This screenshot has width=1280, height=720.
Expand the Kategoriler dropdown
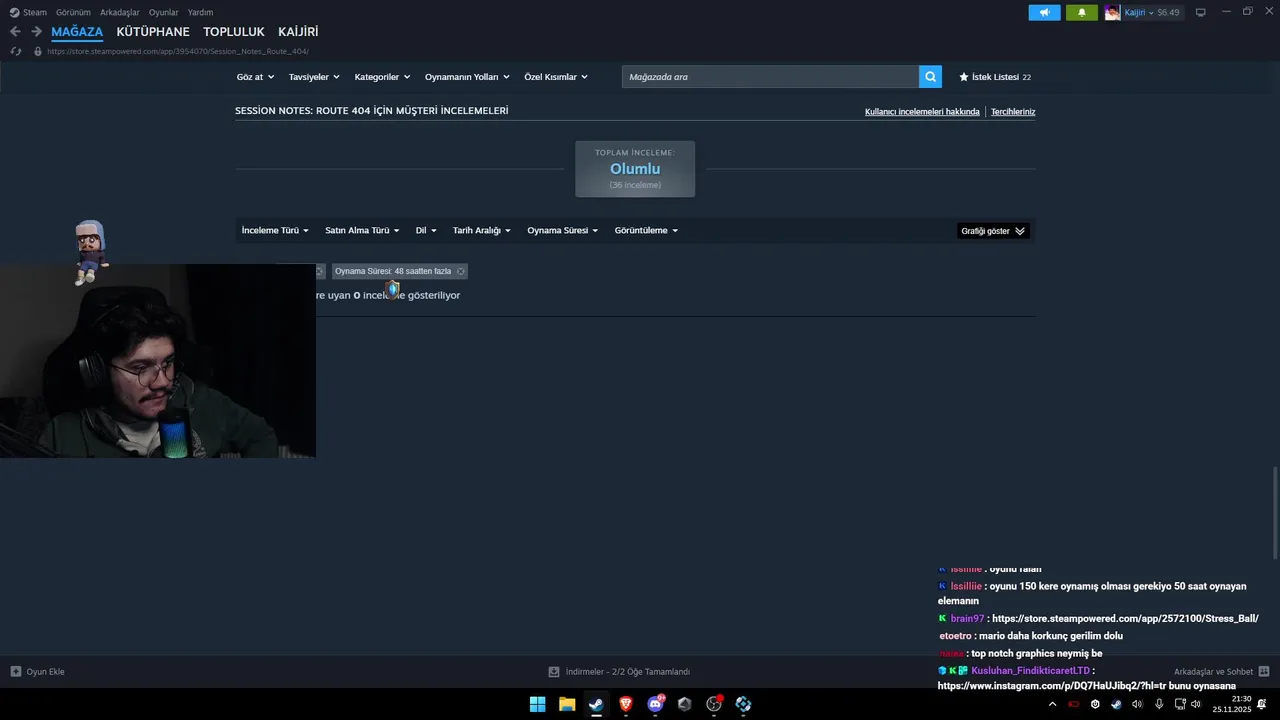pyautogui.click(x=382, y=77)
